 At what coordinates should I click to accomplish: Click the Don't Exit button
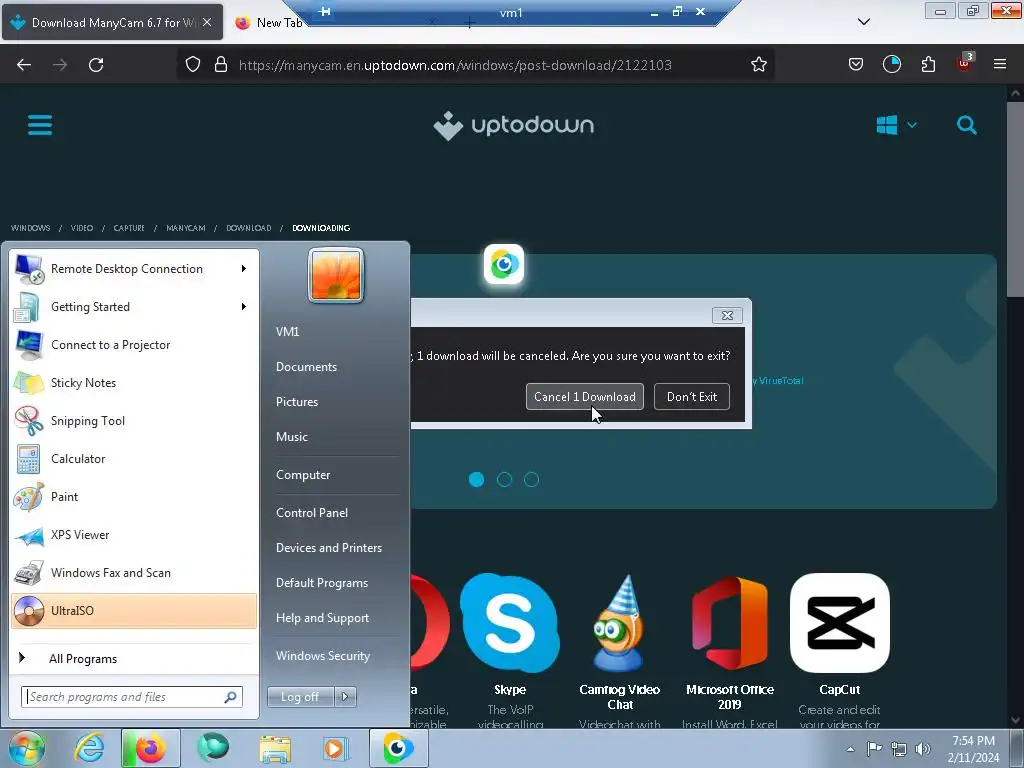click(692, 396)
